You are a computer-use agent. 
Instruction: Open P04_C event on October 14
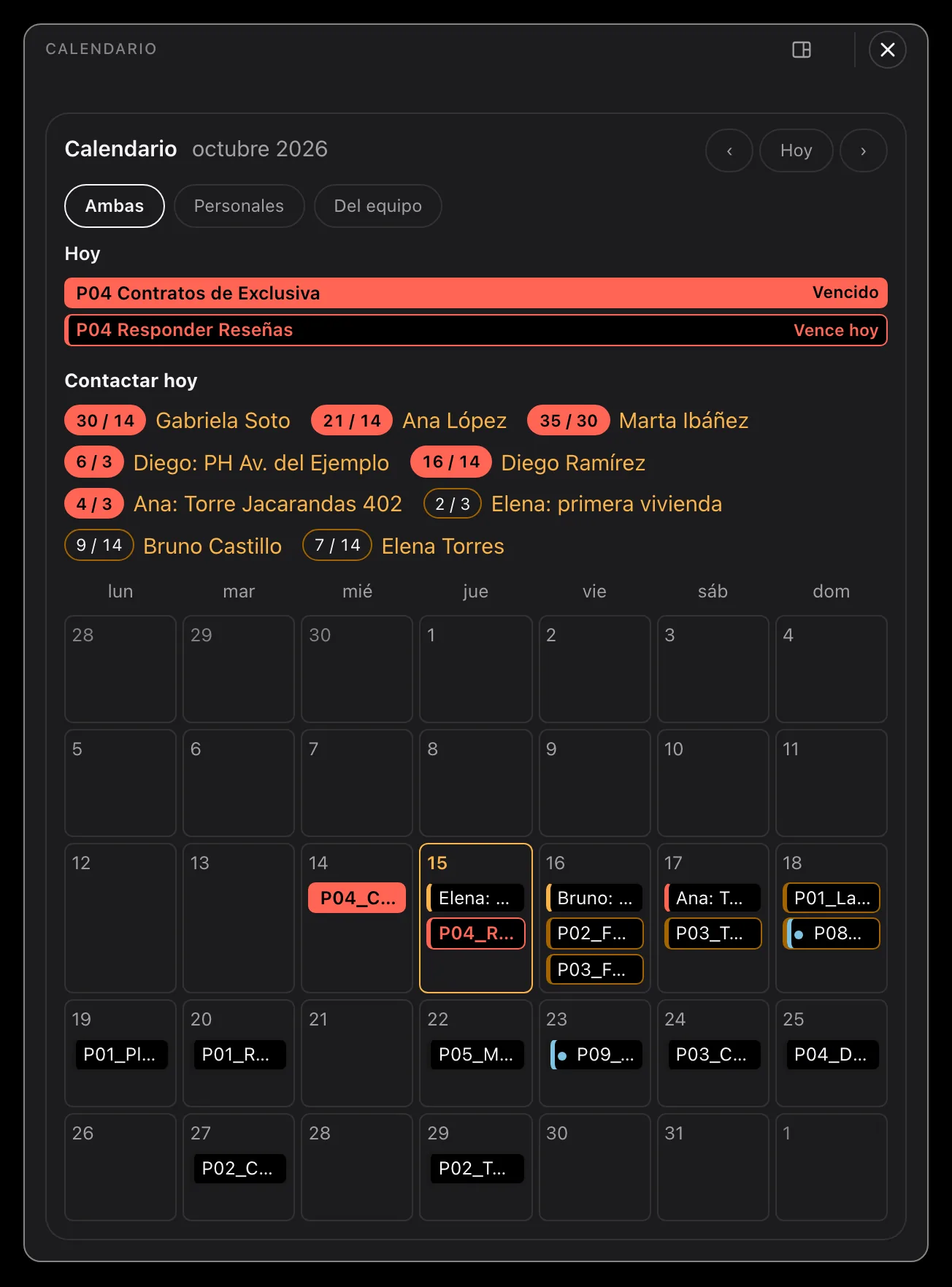click(357, 898)
